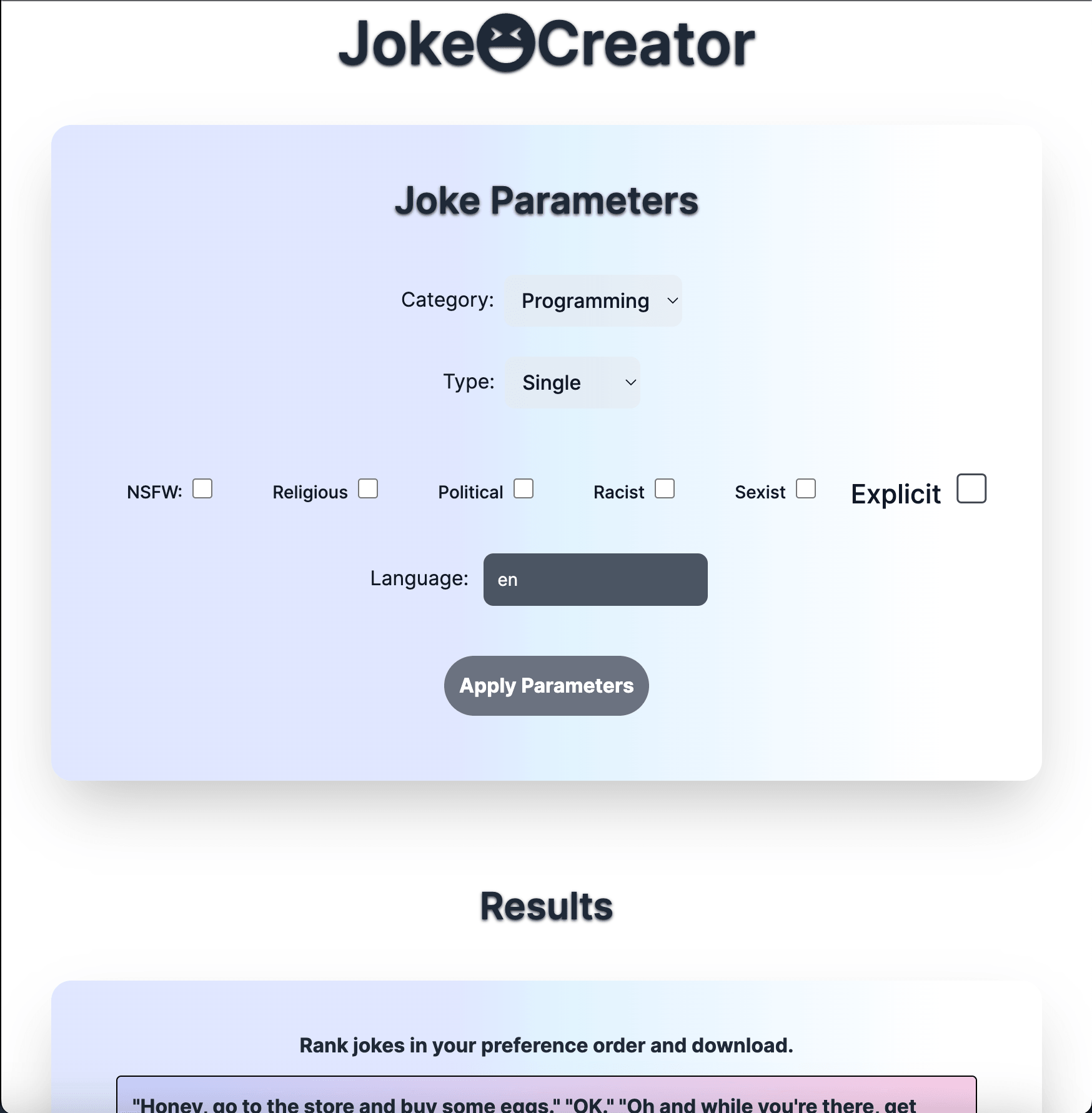Tick the Racist checkbox
This screenshot has width=1092, height=1113.
665,488
